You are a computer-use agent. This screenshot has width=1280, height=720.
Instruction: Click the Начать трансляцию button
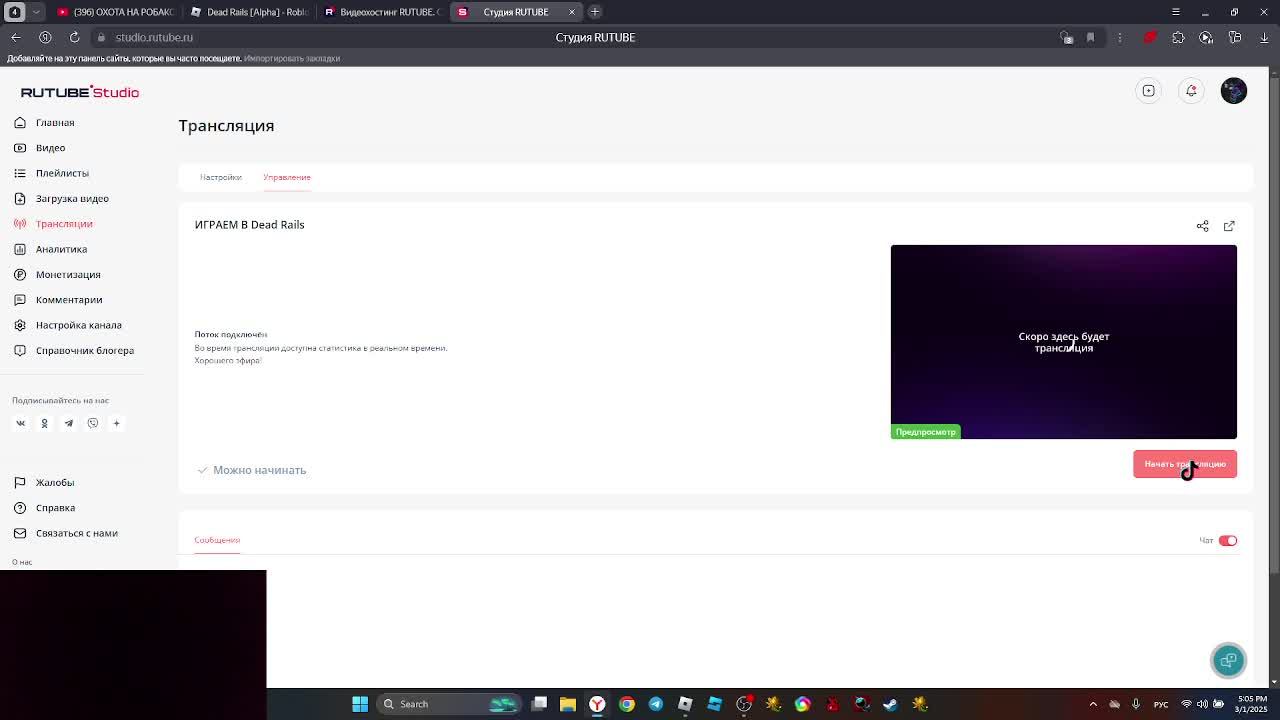(x=1185, y=464)
